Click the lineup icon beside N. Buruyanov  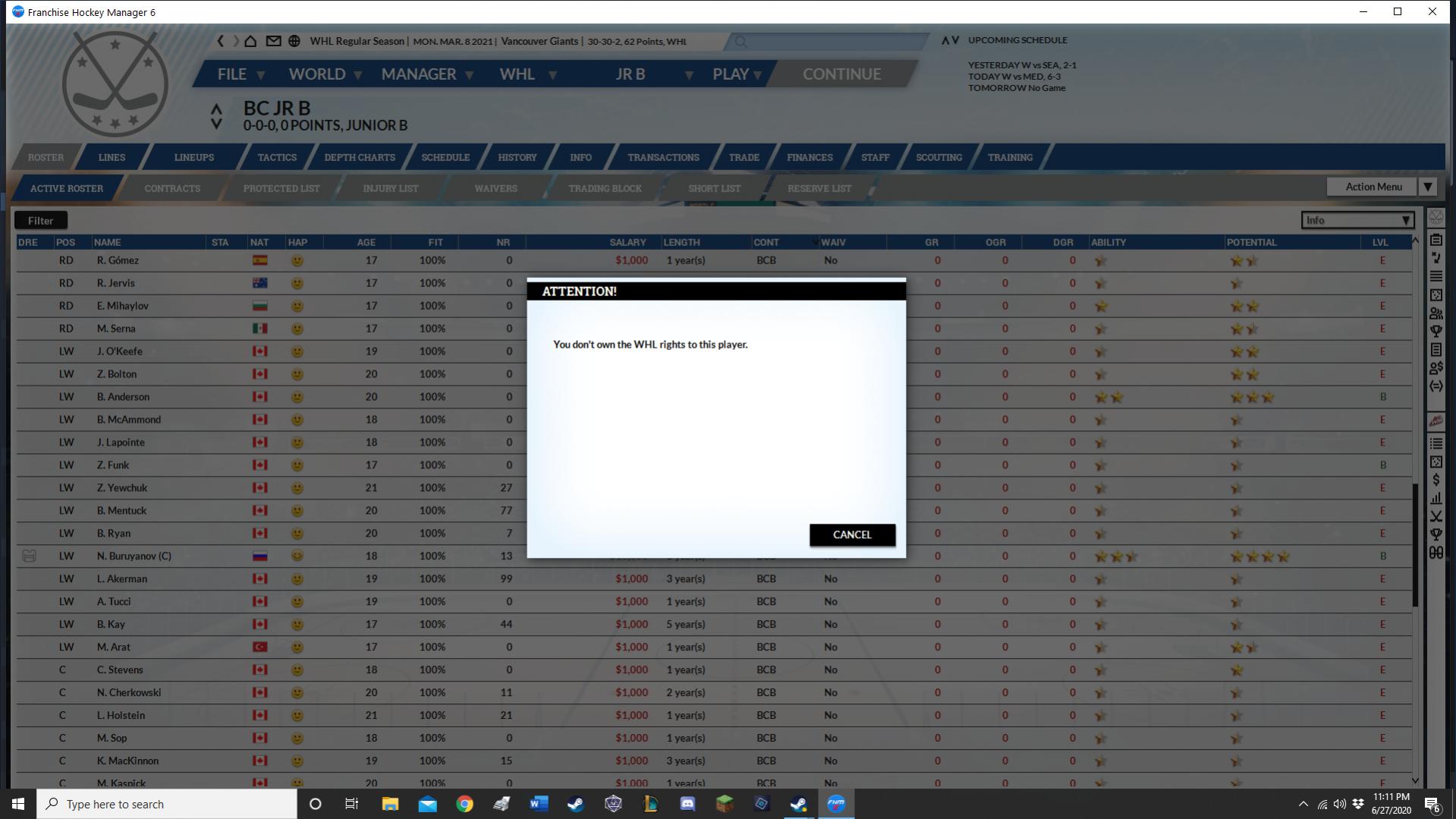point(29,556)
